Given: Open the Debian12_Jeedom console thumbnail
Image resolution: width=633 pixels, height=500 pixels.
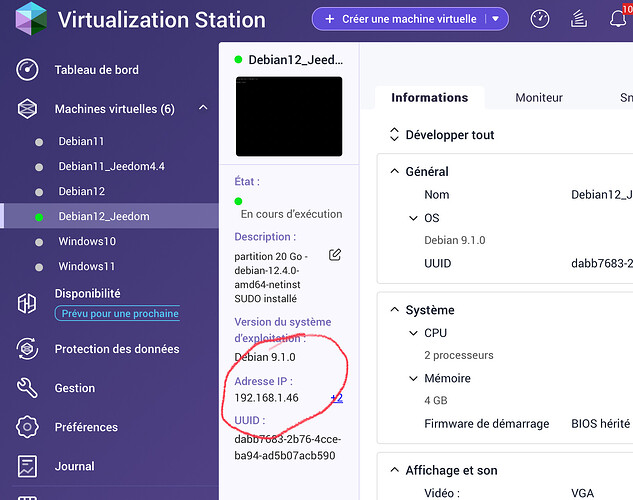Looking at the screenshot, I should pos(288,116).
